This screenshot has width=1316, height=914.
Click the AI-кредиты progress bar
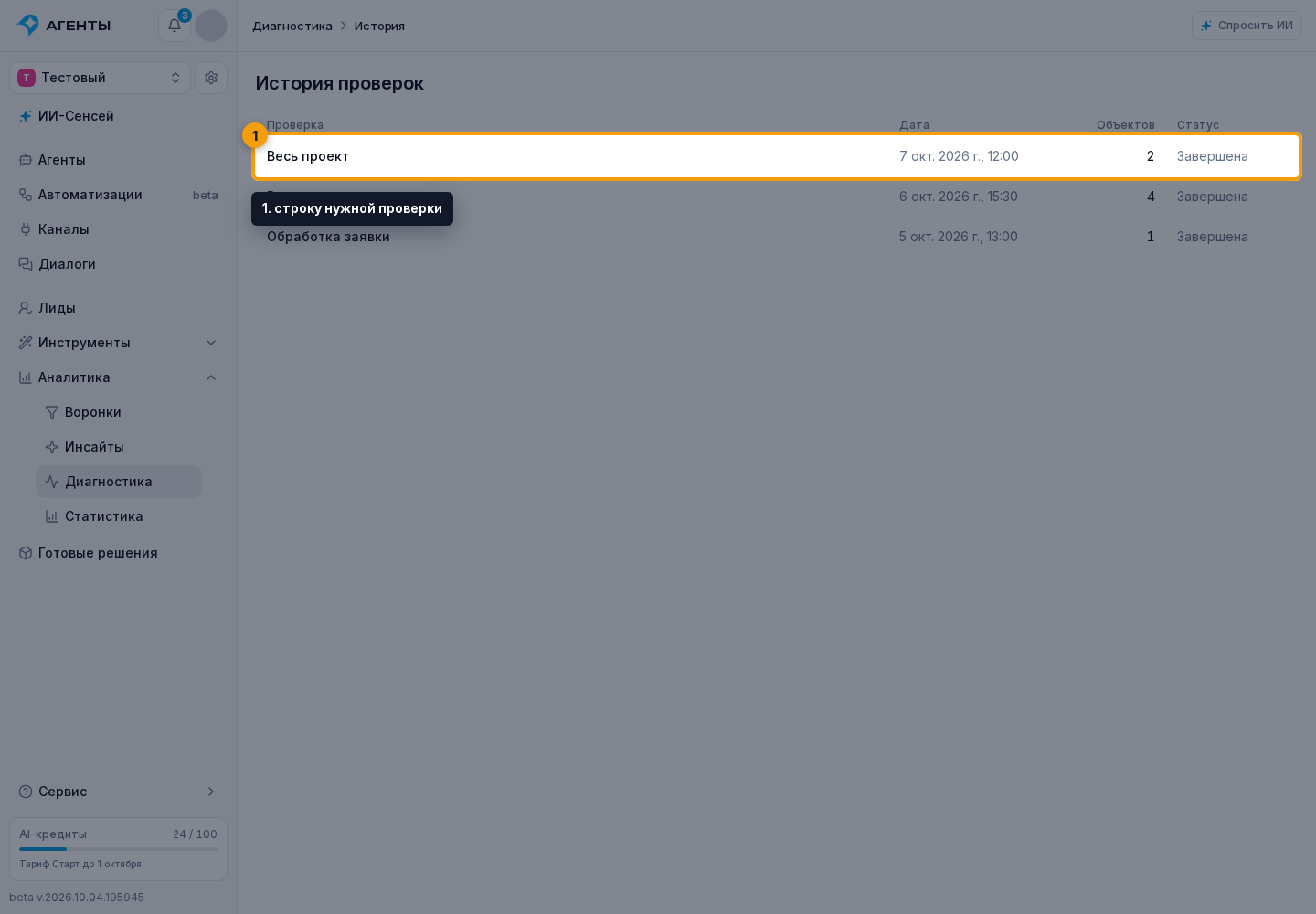(x=119, y=849)
